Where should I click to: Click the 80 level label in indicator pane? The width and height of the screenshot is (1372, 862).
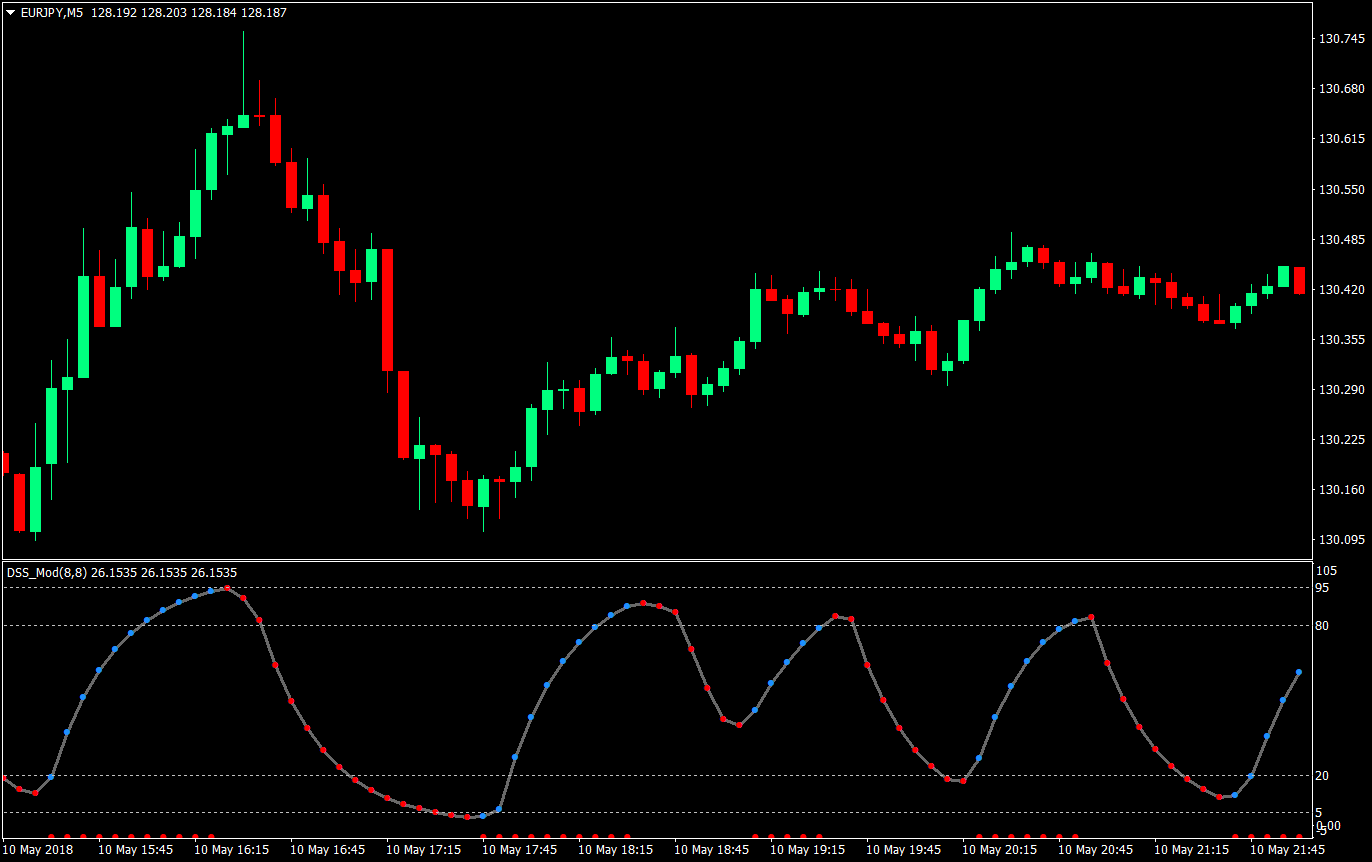(1322, 623)
